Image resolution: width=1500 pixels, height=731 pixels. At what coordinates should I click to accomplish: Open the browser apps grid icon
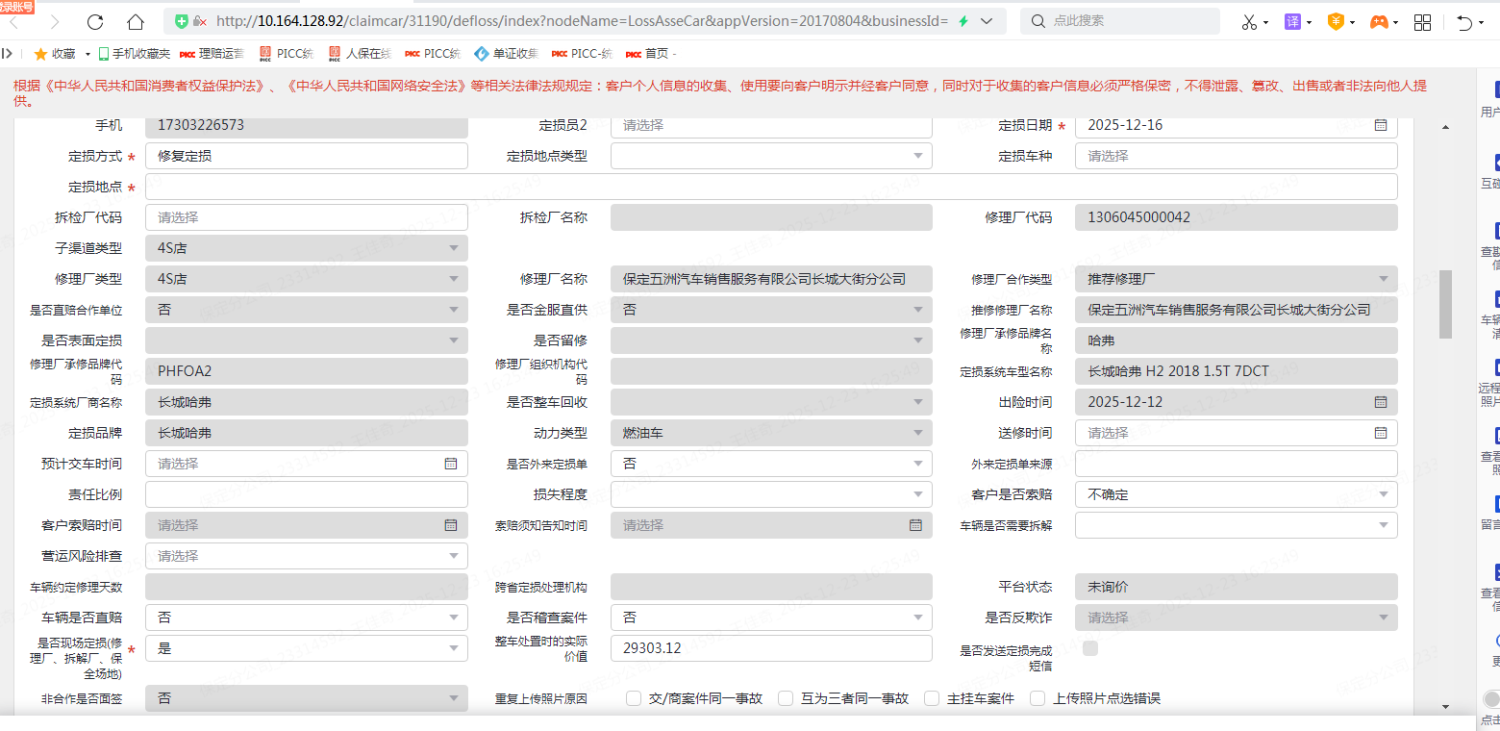[x=1422, y=22]
